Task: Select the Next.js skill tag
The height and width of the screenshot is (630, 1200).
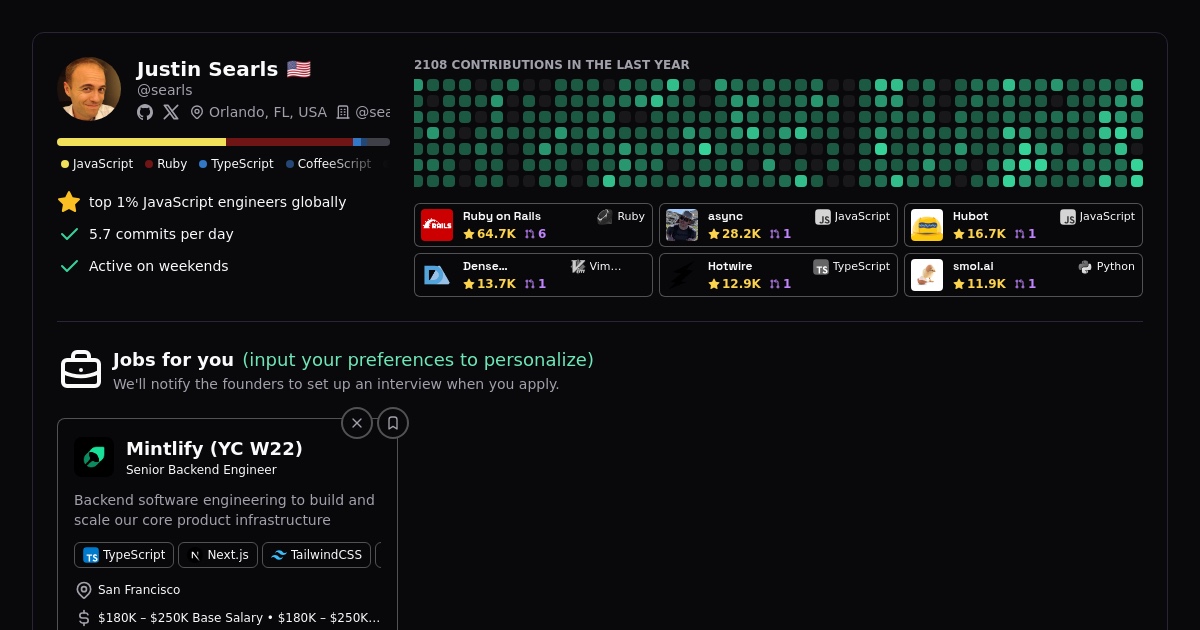Action: pos(218,555)
